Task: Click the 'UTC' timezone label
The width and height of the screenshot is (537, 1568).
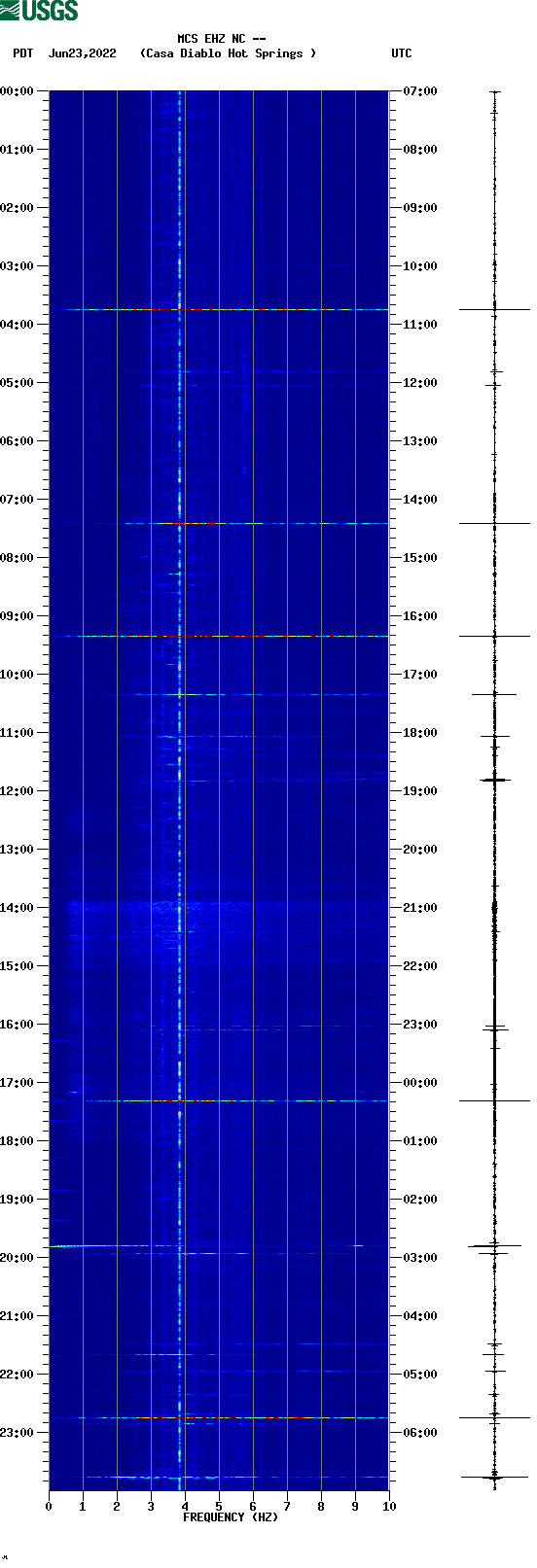Action: point(402,53)
